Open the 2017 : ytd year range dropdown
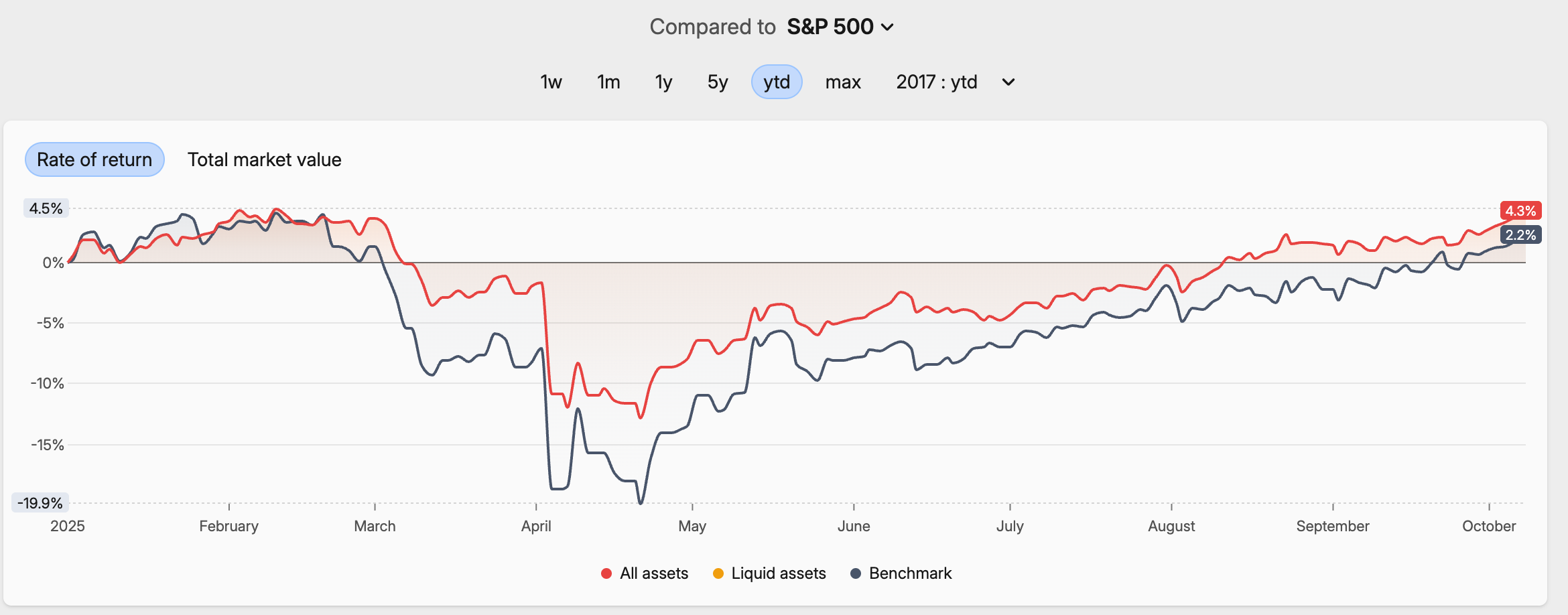Viewport: 1568px width, 615px height. click(937, 82)
